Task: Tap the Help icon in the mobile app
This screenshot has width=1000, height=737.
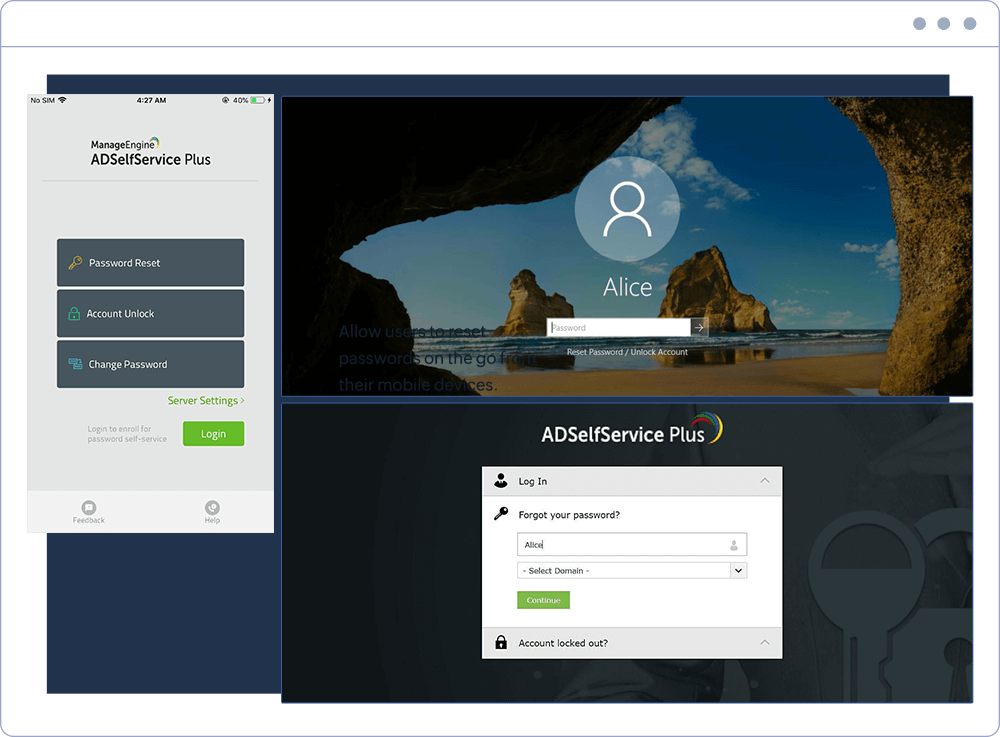Action: tap(212, 508)
